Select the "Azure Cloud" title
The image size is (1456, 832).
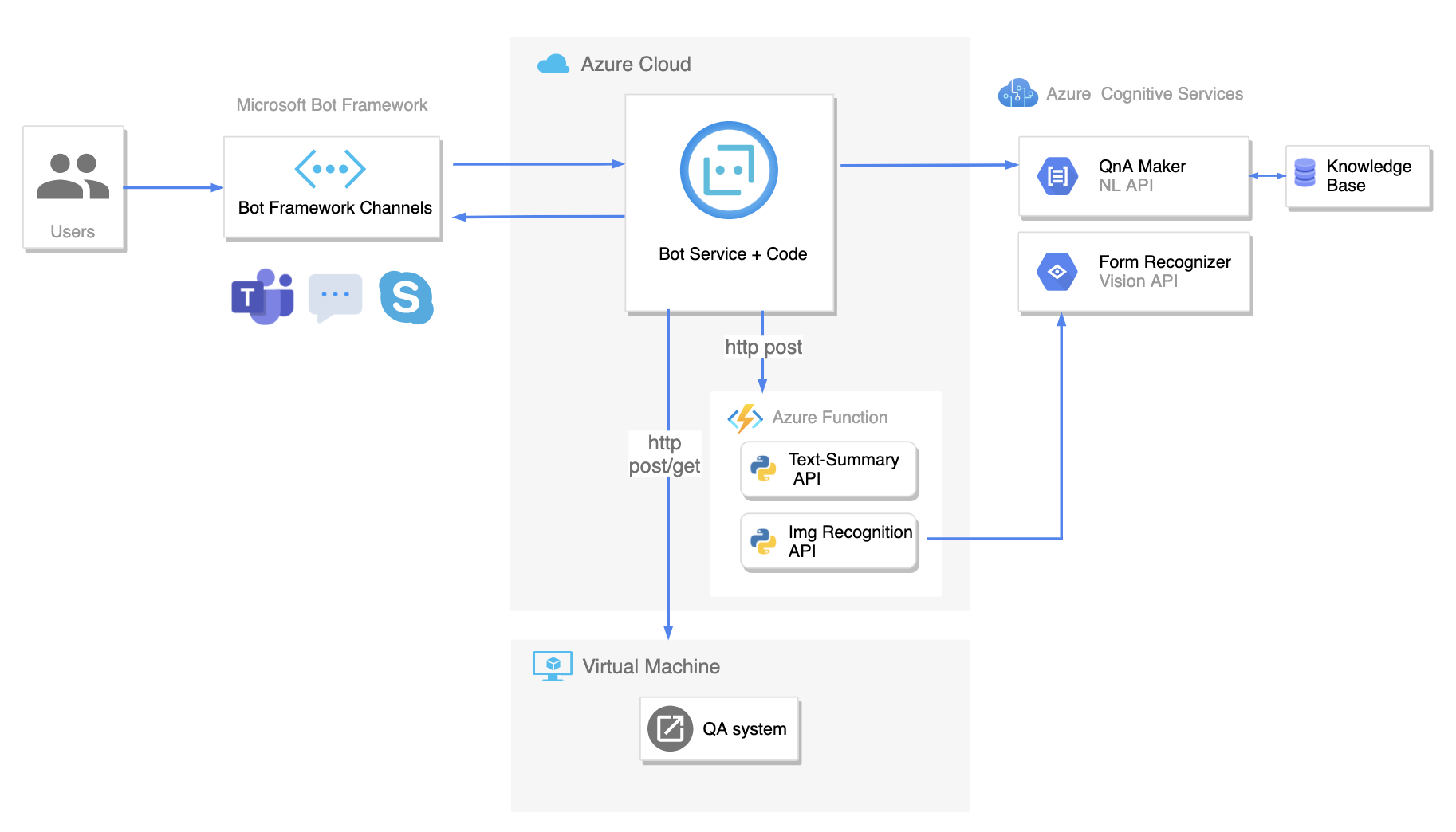[636, 64]
